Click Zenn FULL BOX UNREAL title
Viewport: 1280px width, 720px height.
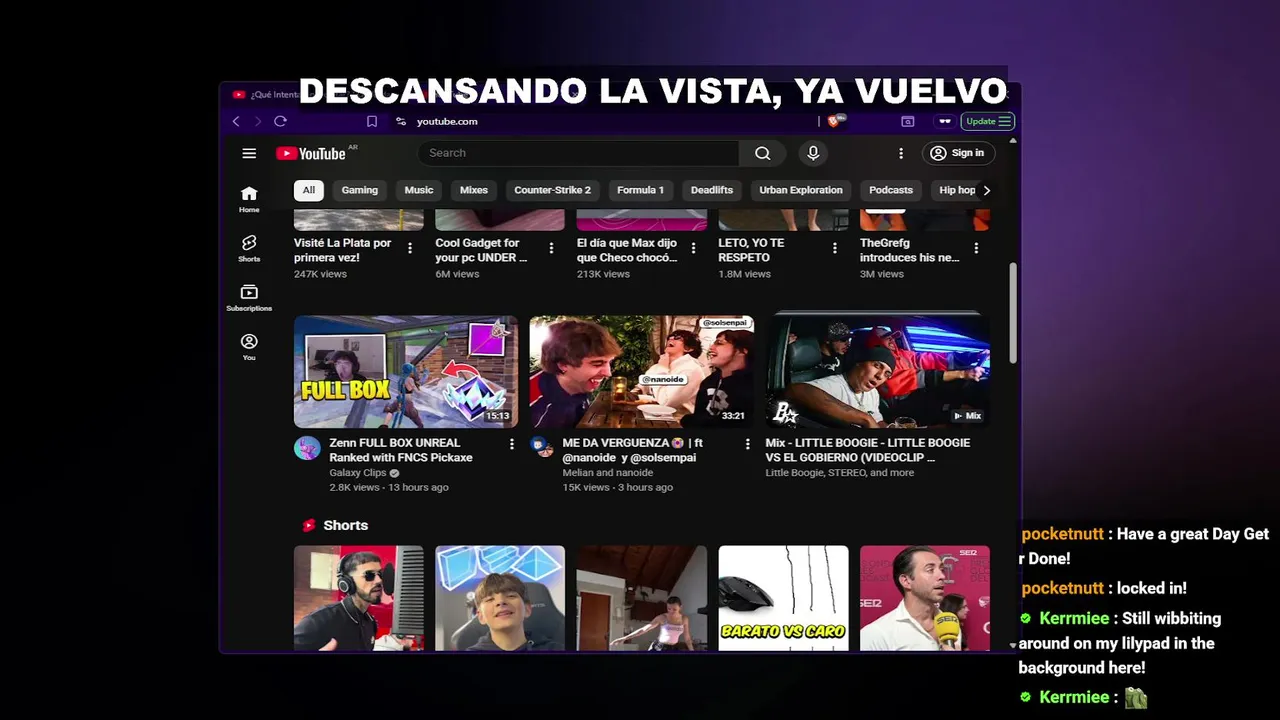(x=401, y=450)
